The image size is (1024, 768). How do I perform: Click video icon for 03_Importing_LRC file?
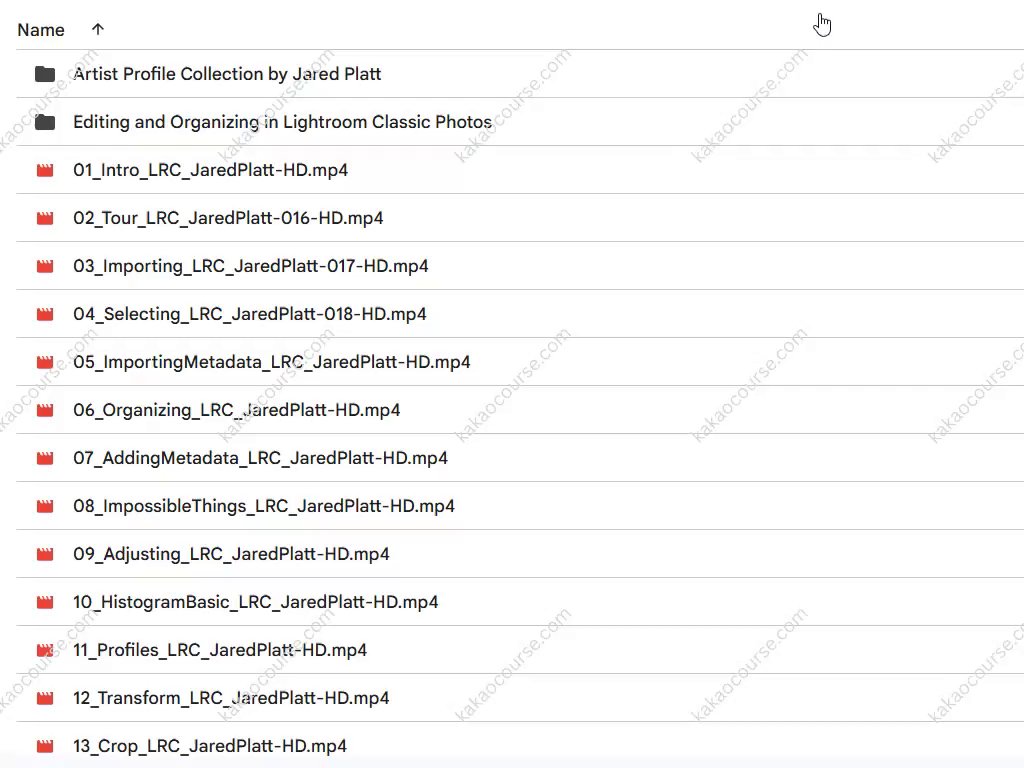[45, 266]
